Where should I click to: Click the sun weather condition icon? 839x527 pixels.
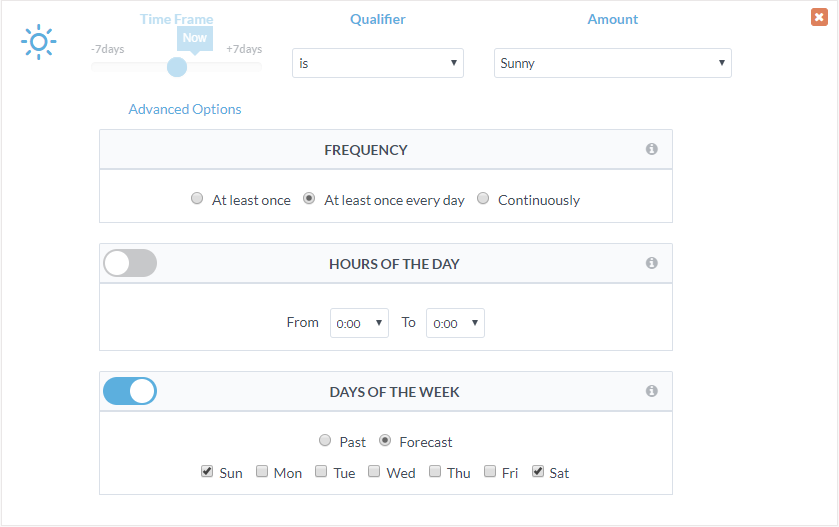click(x=39, y=42)
